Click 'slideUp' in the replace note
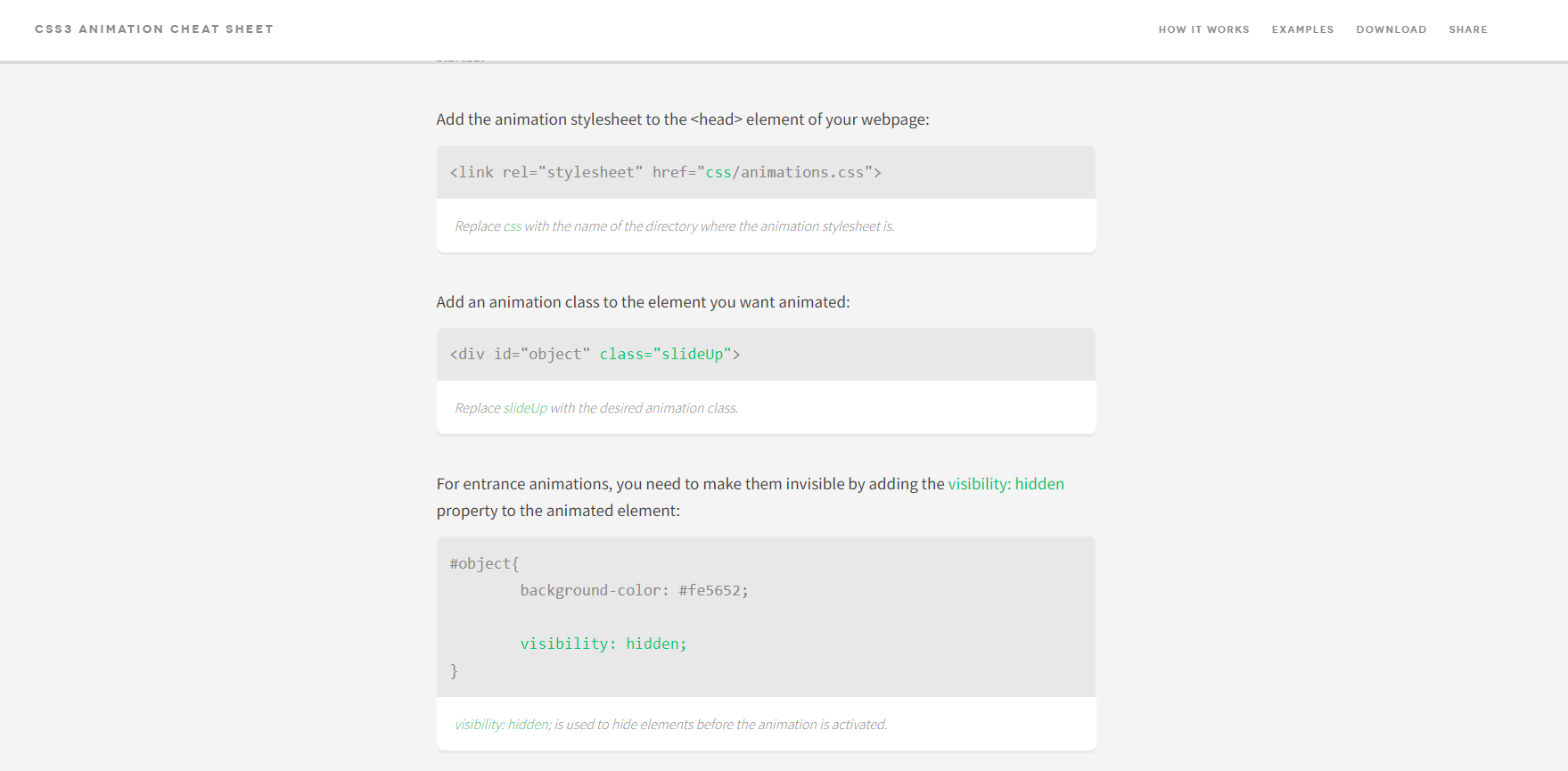This screenshot has height=771, width=1568. click(525, 408)
